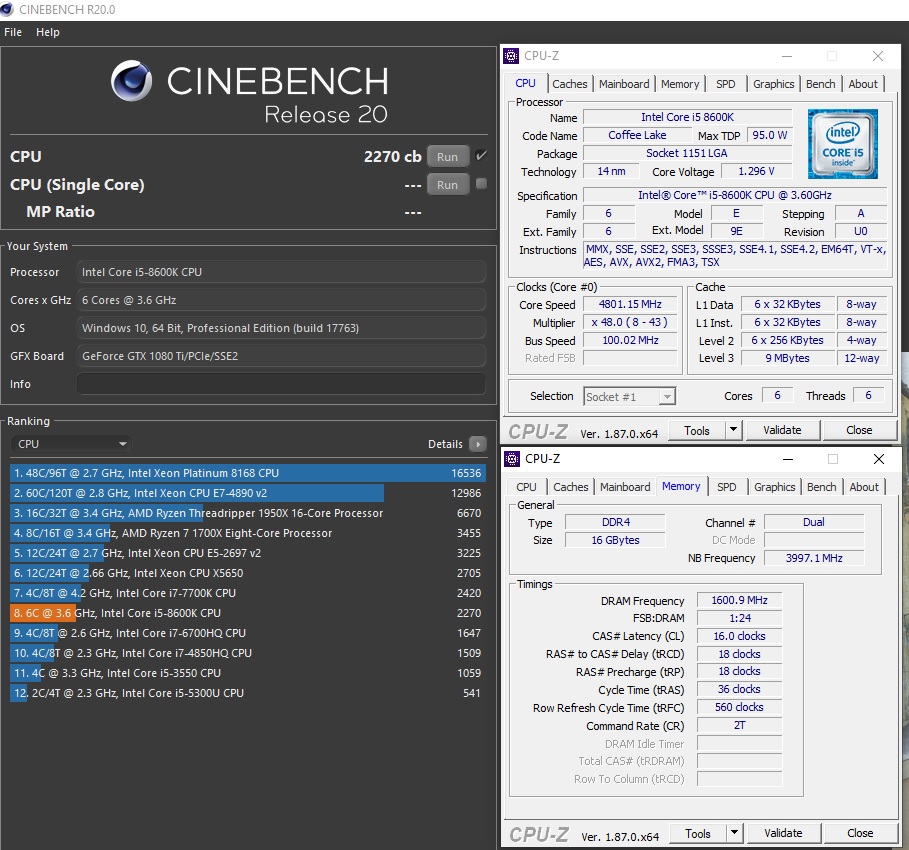
Task: Click Validate in upper CPU-Z window
Action: pos(783,430)
